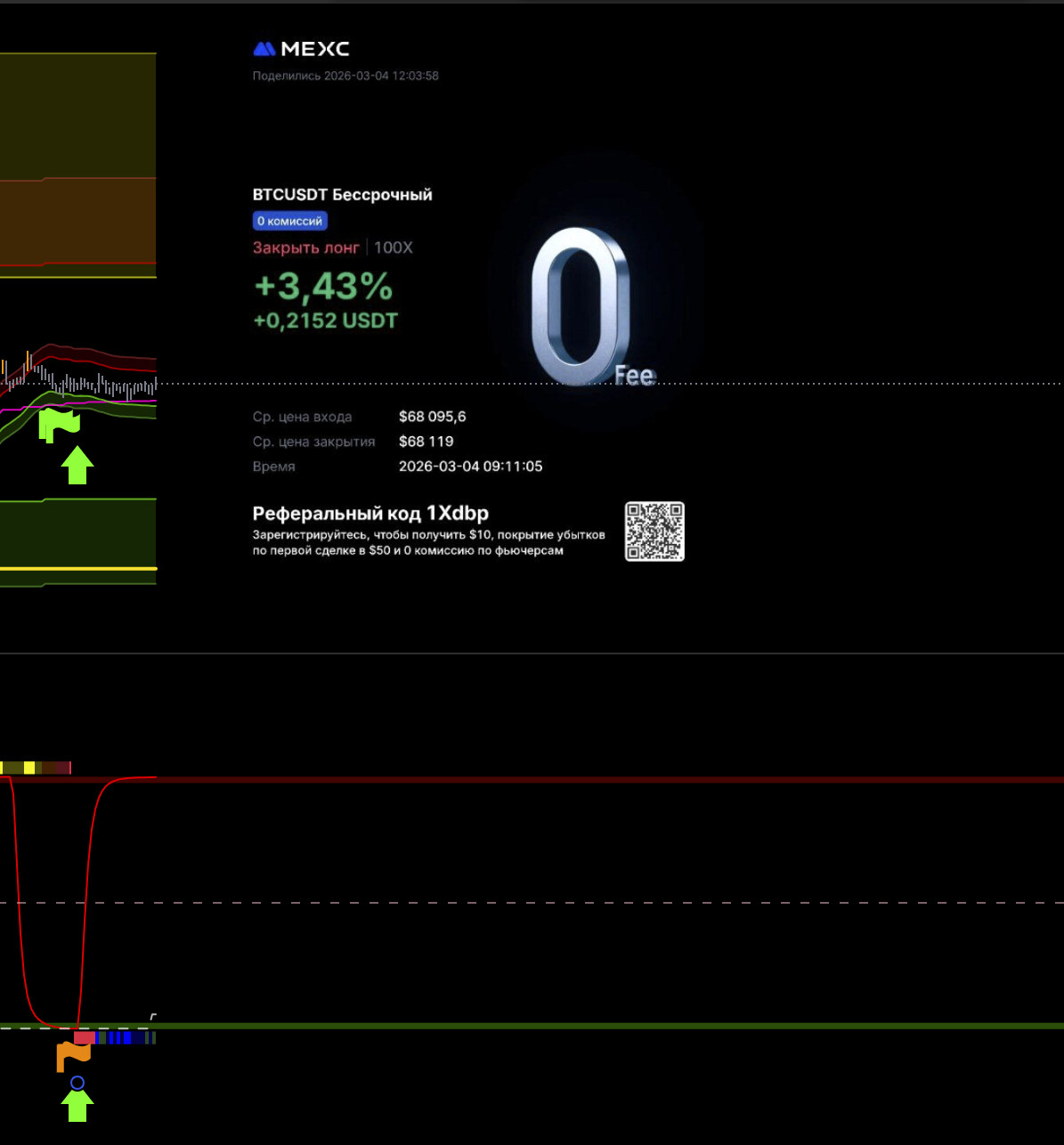The width and height of the screenshot is (1064, 1145).
Task: Click the +0,2152 USDT profit amount
Action: coord(325,321)
